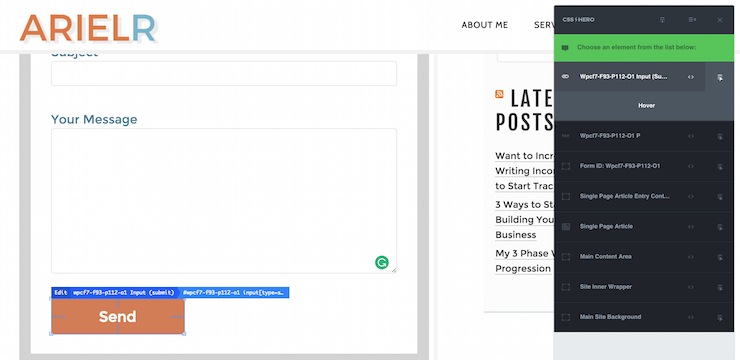Select Main Site Background element label
The image size is (740, 360).
coord(610,317)
